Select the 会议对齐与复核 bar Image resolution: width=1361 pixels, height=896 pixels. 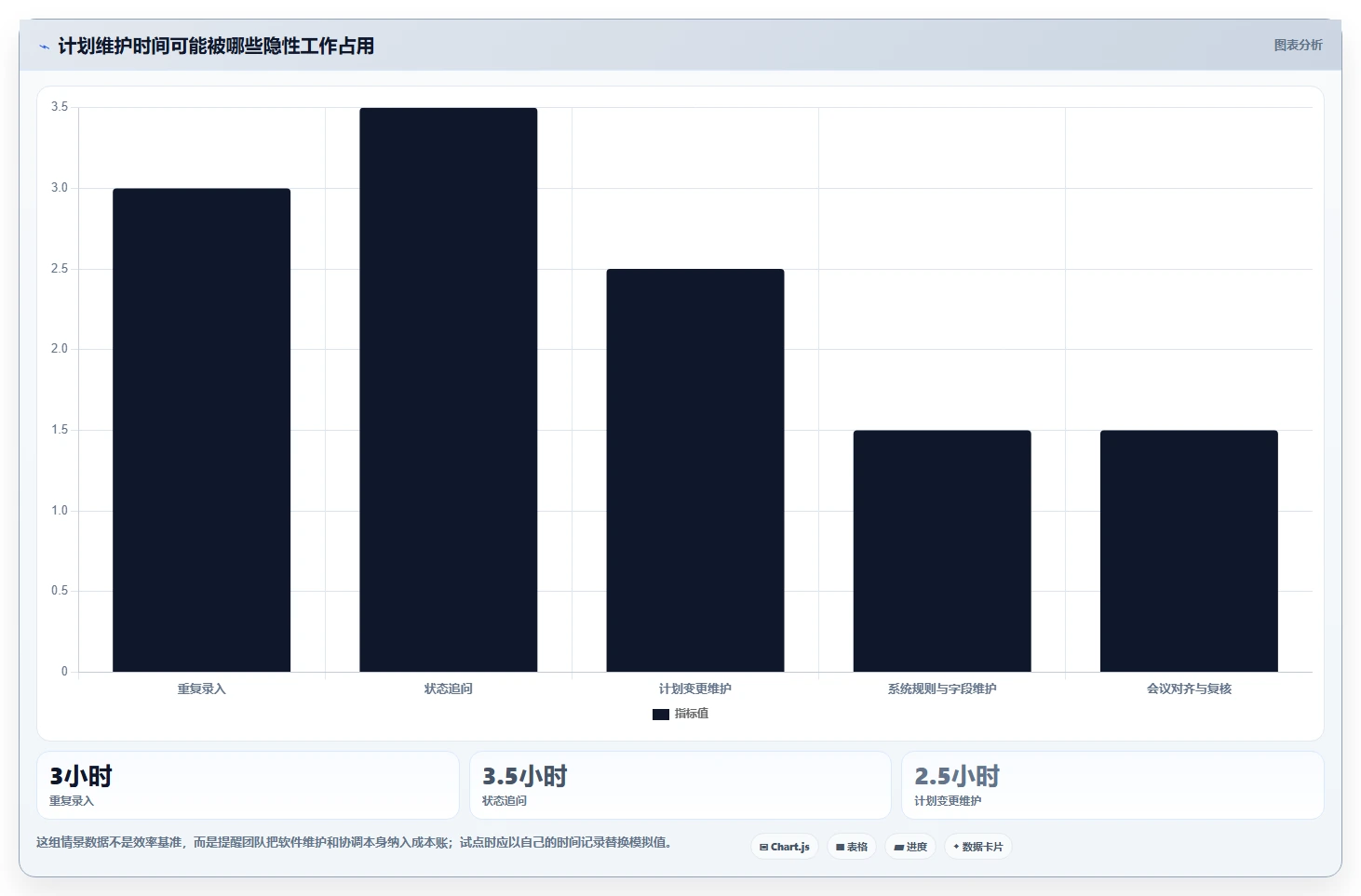click(x=1189, y=551)
